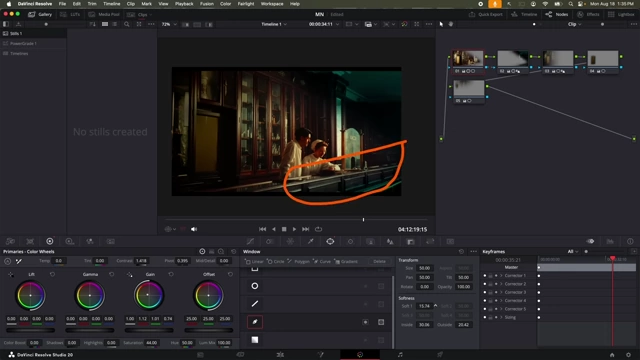Show the Scopes panel icon
640x360 pixels.
610,242
